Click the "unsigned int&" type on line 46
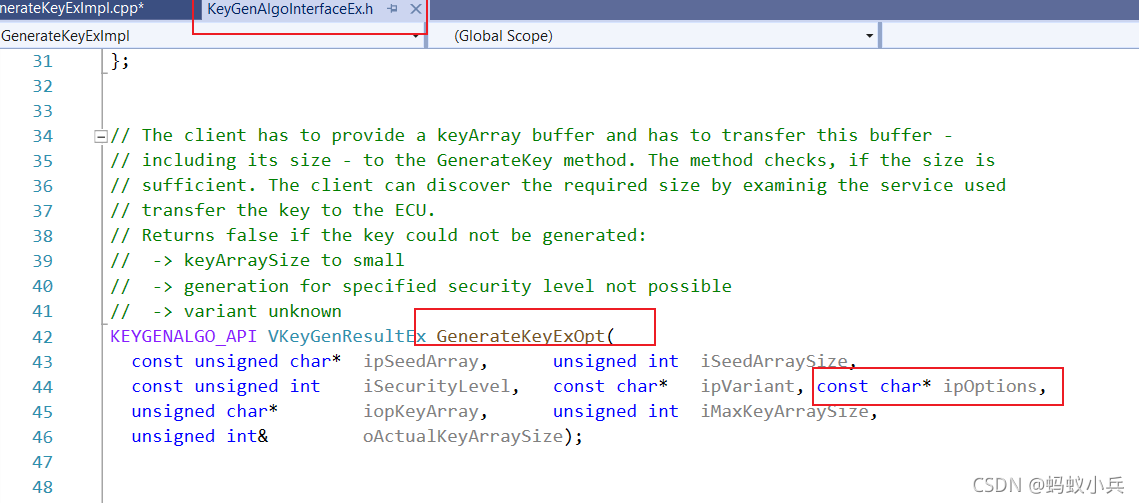 click(x=200, y=436)
